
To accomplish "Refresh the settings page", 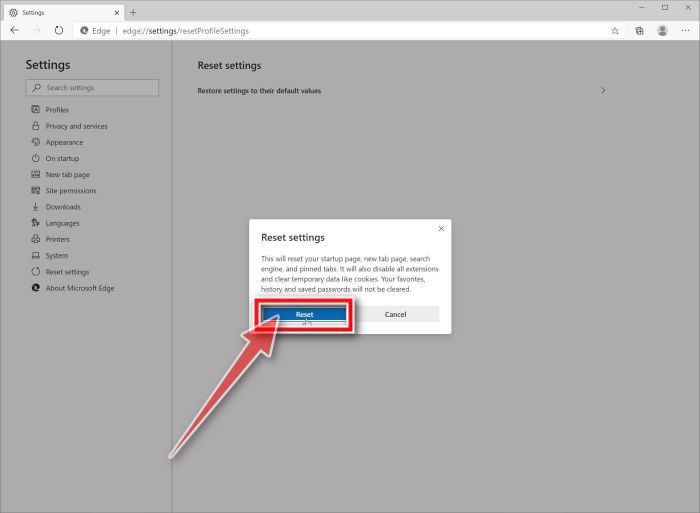I will pyautogui.click(x=58, y=30).
